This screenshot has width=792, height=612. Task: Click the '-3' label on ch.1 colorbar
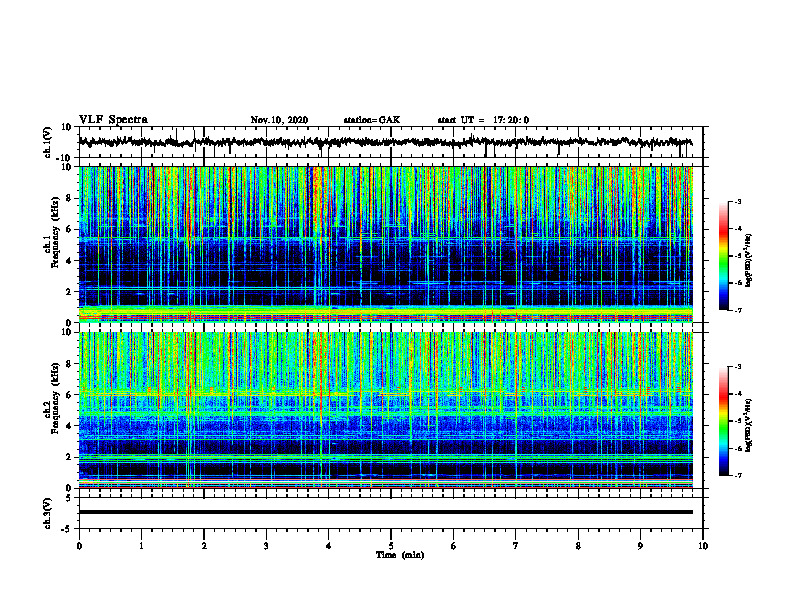737,202
